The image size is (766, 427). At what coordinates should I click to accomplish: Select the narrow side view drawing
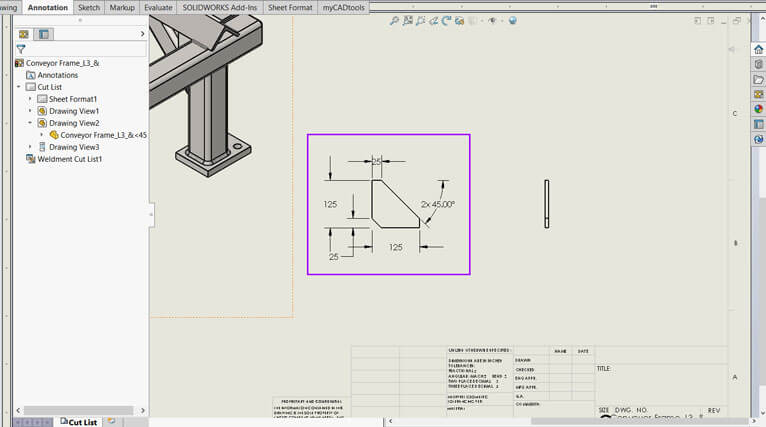pos(547,204)
